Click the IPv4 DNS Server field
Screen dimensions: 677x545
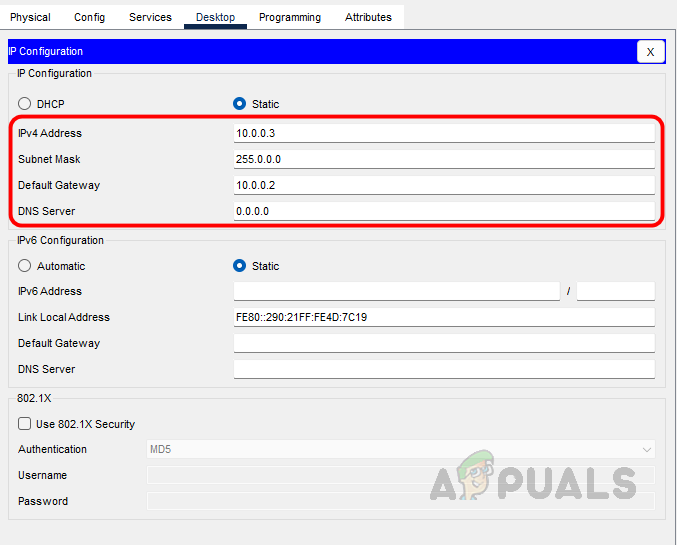coord(443,211)
